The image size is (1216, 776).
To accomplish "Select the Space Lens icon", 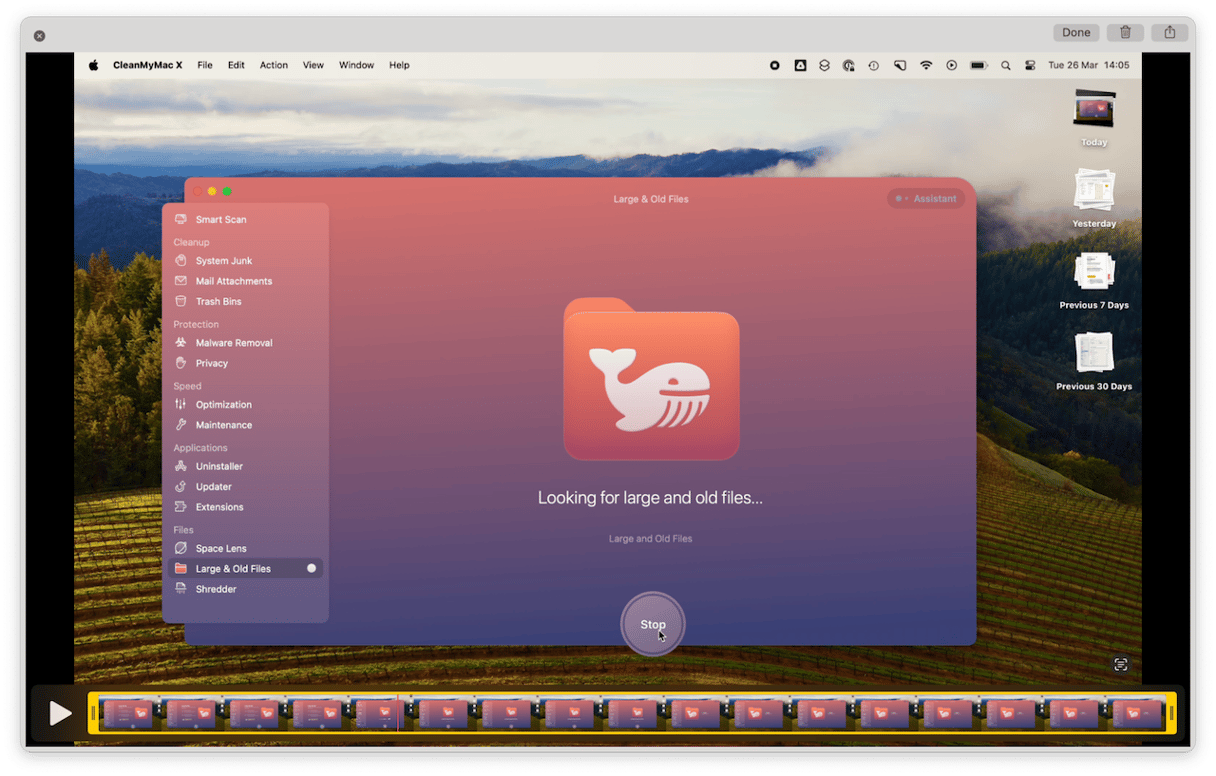I will 181,548.
